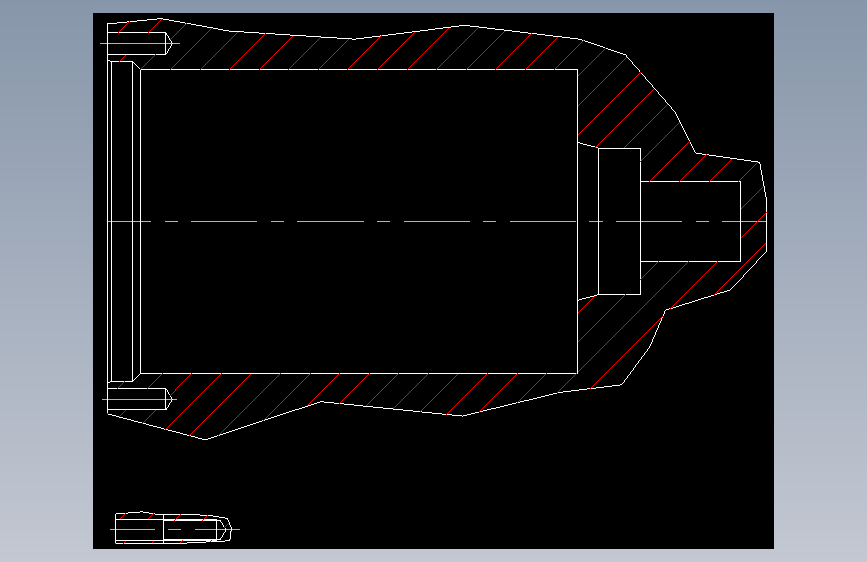Screen dimensions: 867x562
Task: Click the lower-left threaded hole in the main section
Action: 138,399
